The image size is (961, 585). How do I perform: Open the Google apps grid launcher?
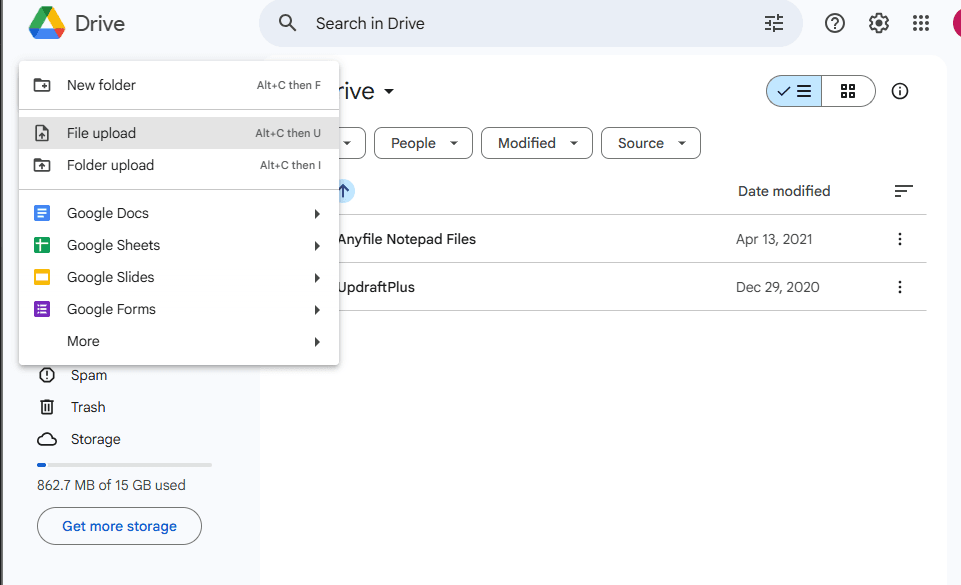pos(921,23)
